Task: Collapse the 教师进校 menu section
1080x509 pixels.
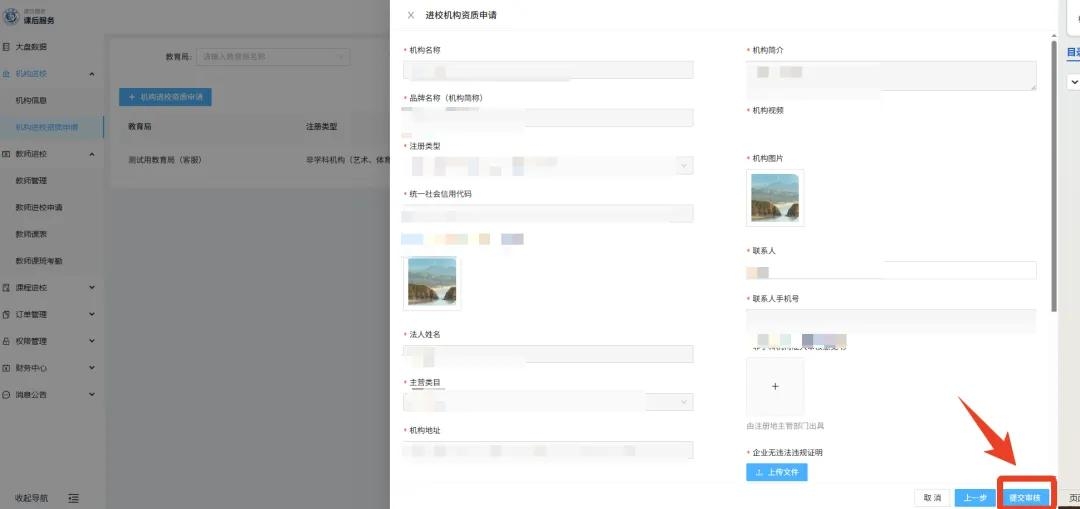Action: 92,154
